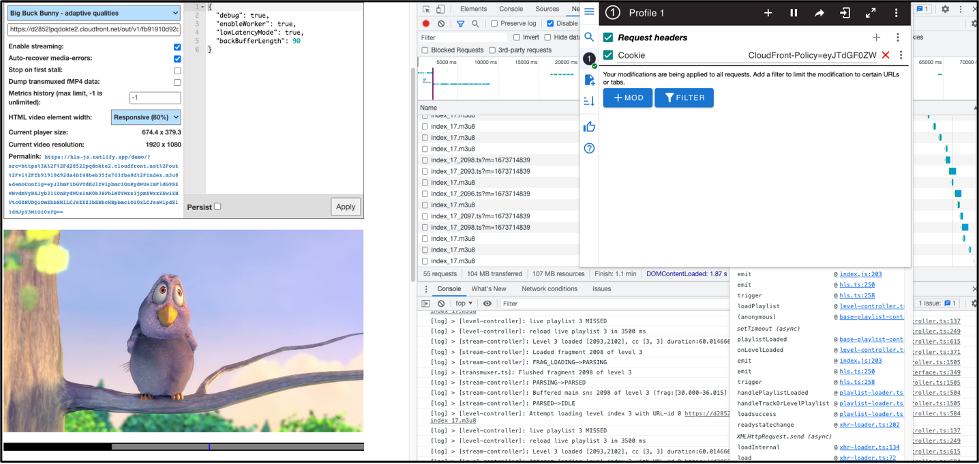Screen dimensions: 979x464
Task: Select the Profile 1 numbered circle in sidebar
Action: click(x=589, y=59)
